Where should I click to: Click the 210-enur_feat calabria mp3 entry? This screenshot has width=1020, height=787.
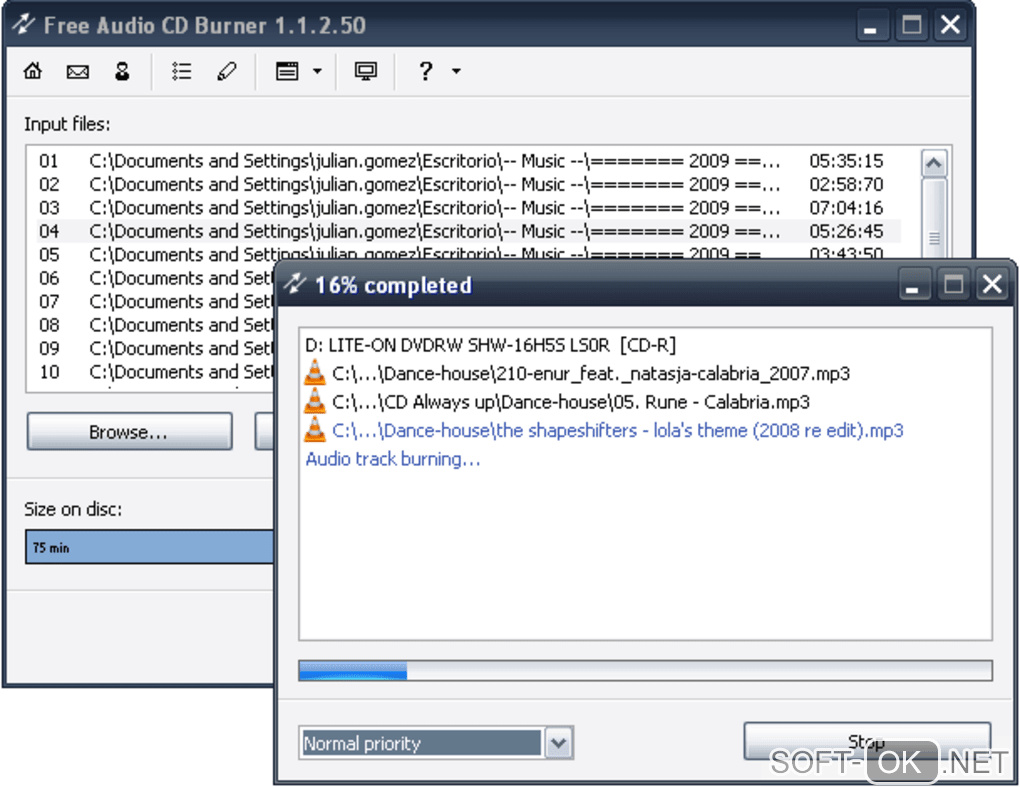click(591, 373)
